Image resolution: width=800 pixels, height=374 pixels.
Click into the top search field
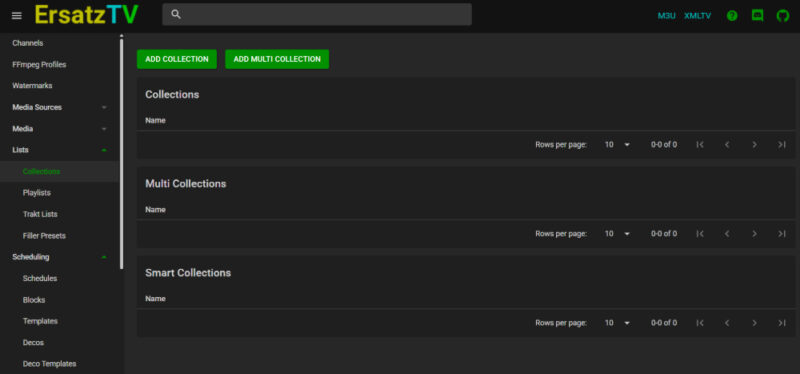tap(317, 14)
